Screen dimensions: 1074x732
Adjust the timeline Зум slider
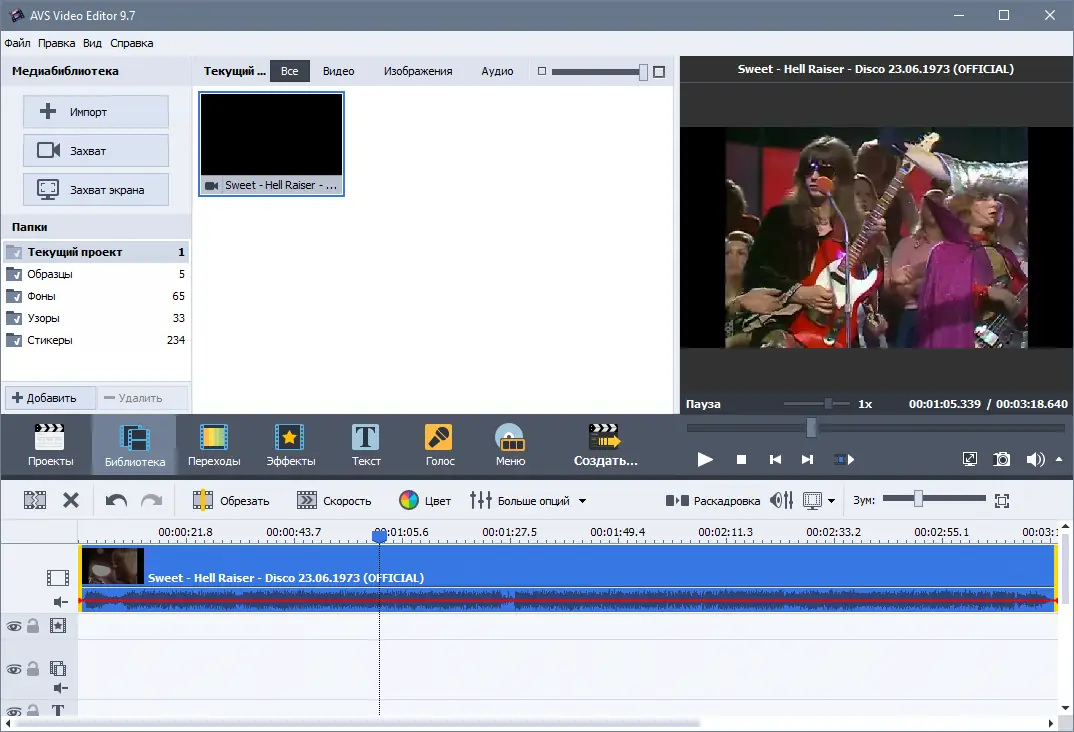pyautogui.click(x=918, y=499)
